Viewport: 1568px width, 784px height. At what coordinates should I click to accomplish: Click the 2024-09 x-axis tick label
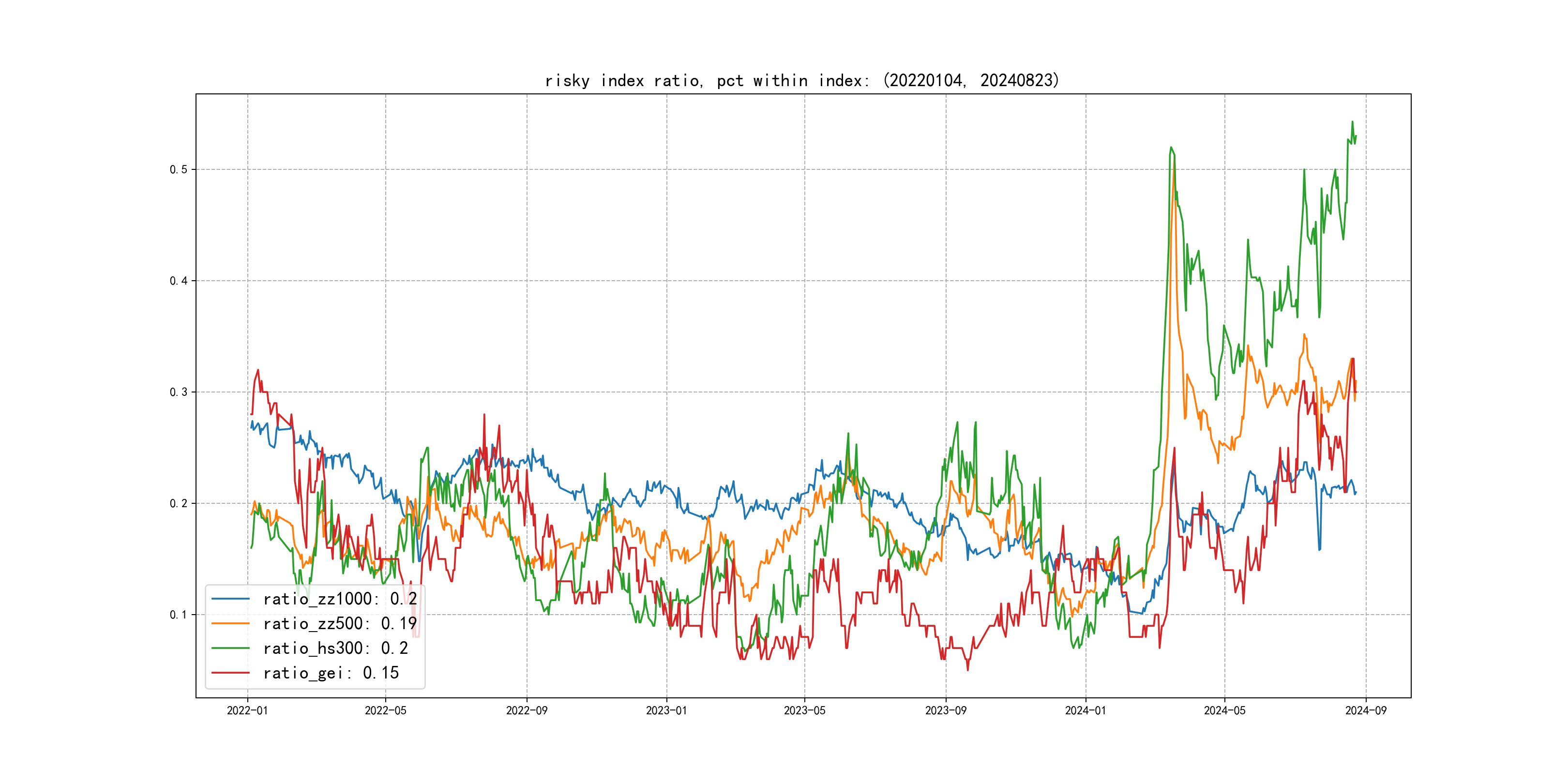pyautogui.click(x=1366, y=710)
